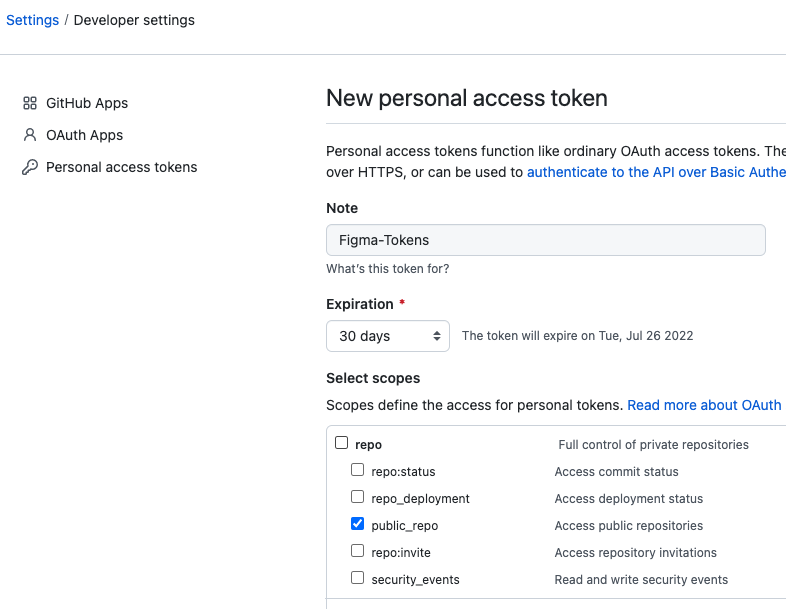Click the OAuth Apps person icon
The height and width of the screenshot is (609, 786).
[30, 135]
